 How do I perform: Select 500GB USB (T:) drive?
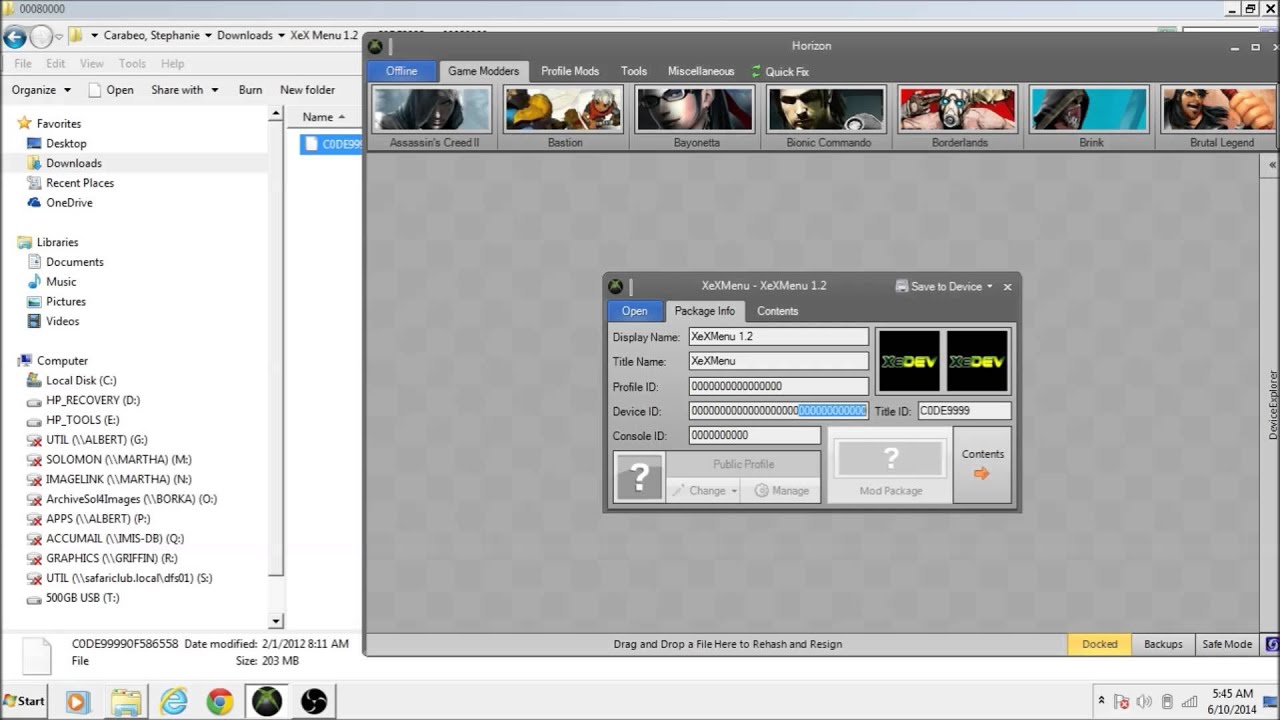click(x=82, y=598)
